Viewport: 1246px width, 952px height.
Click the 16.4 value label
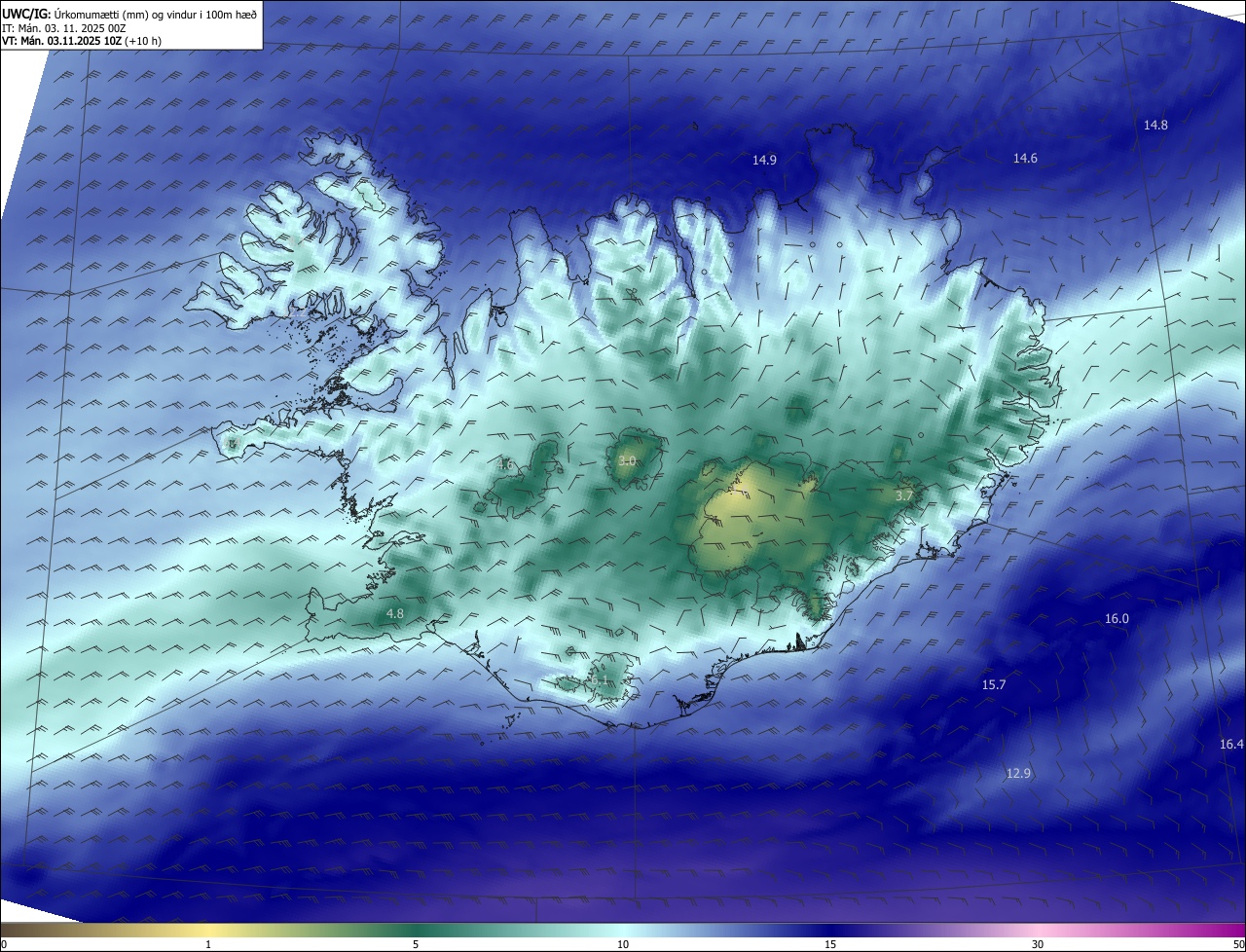coord(1231,744)
